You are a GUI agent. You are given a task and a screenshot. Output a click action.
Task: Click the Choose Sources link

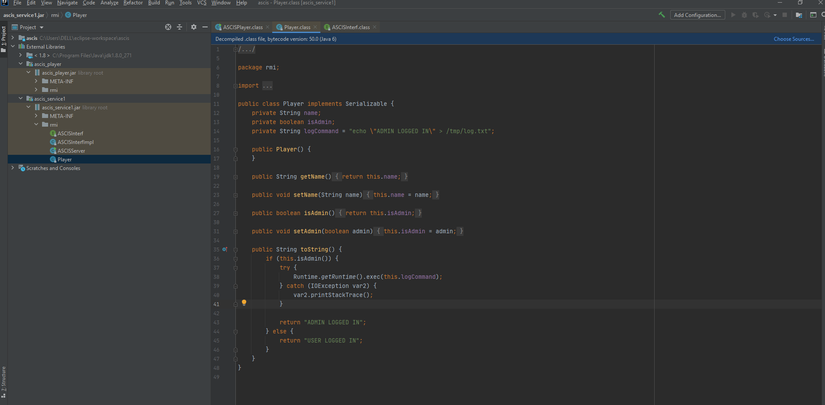tap(793, 39)
